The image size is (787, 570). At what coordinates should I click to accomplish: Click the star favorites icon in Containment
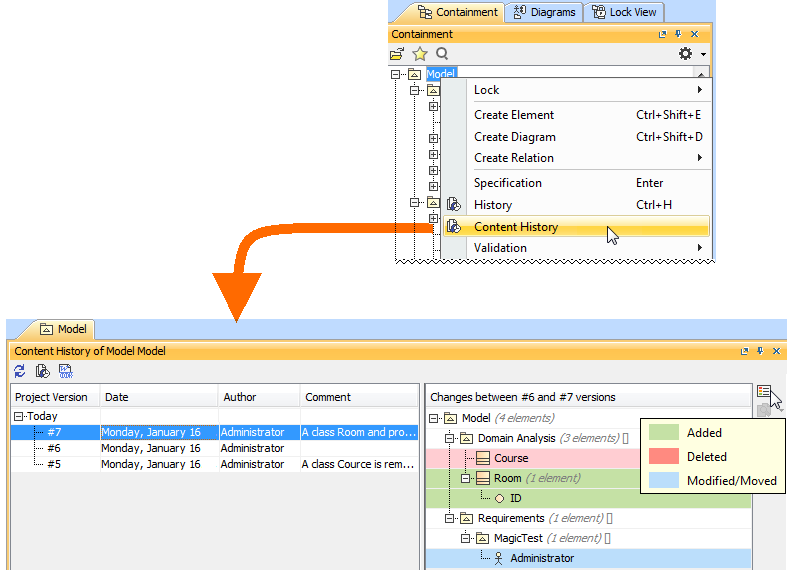pyautogui.click(x=420, y=54)
